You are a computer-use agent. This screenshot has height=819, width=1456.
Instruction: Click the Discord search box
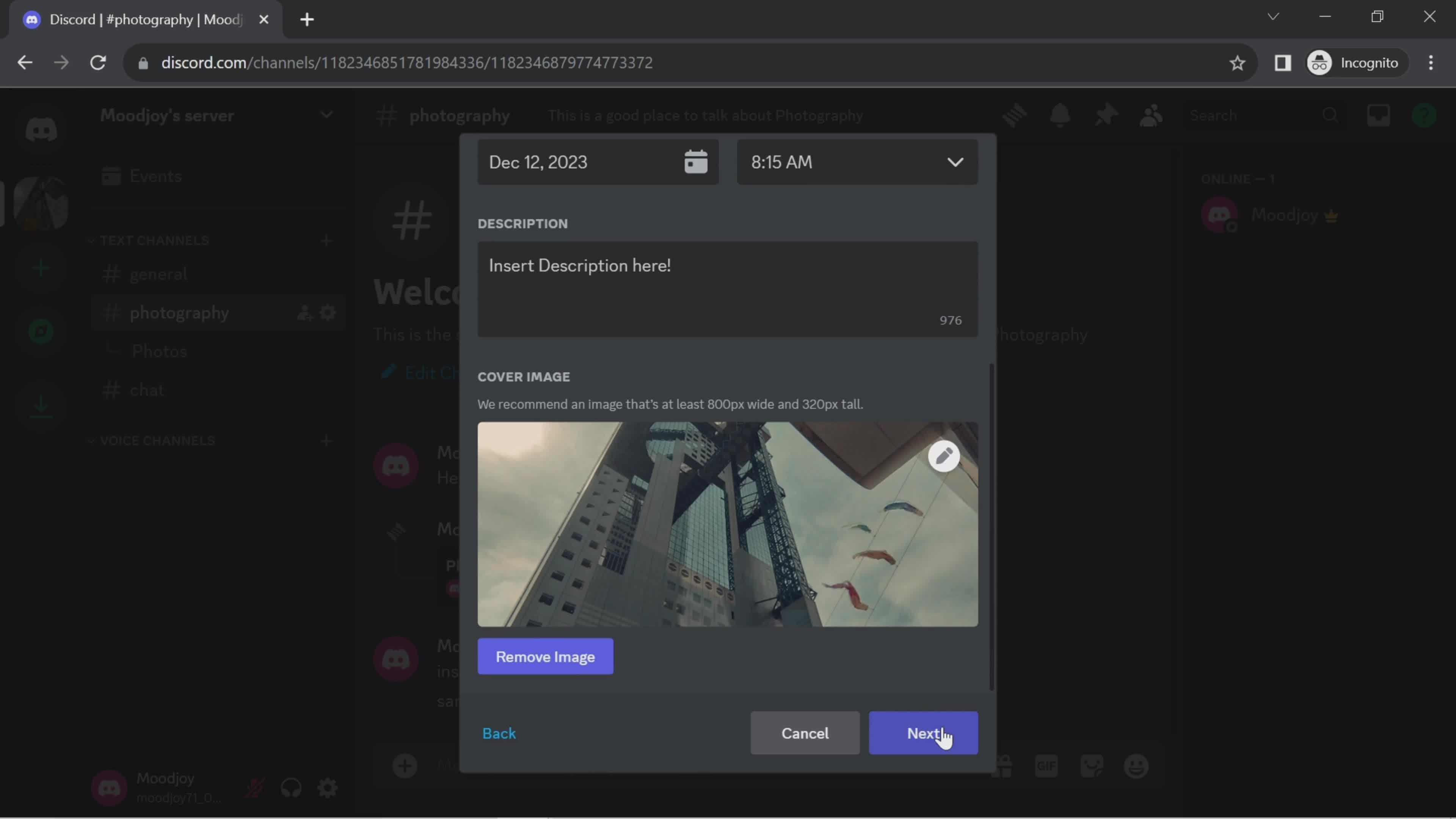point(1264,115)
